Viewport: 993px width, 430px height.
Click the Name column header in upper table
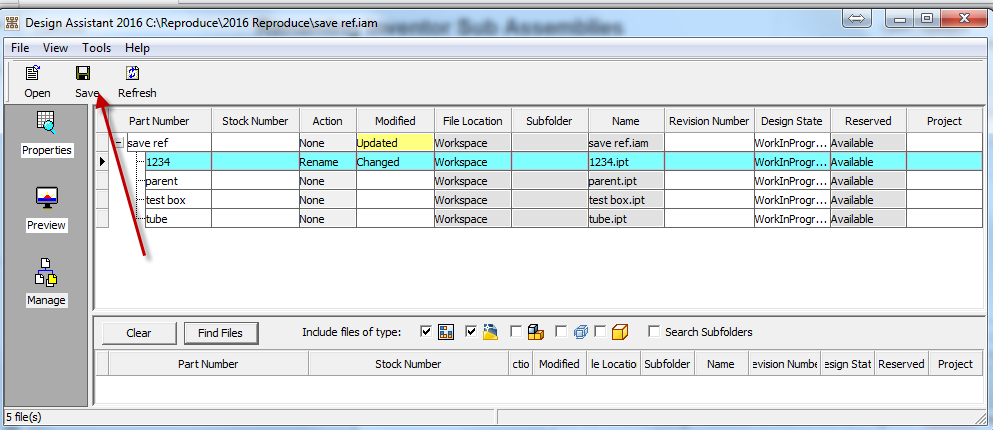626,121
